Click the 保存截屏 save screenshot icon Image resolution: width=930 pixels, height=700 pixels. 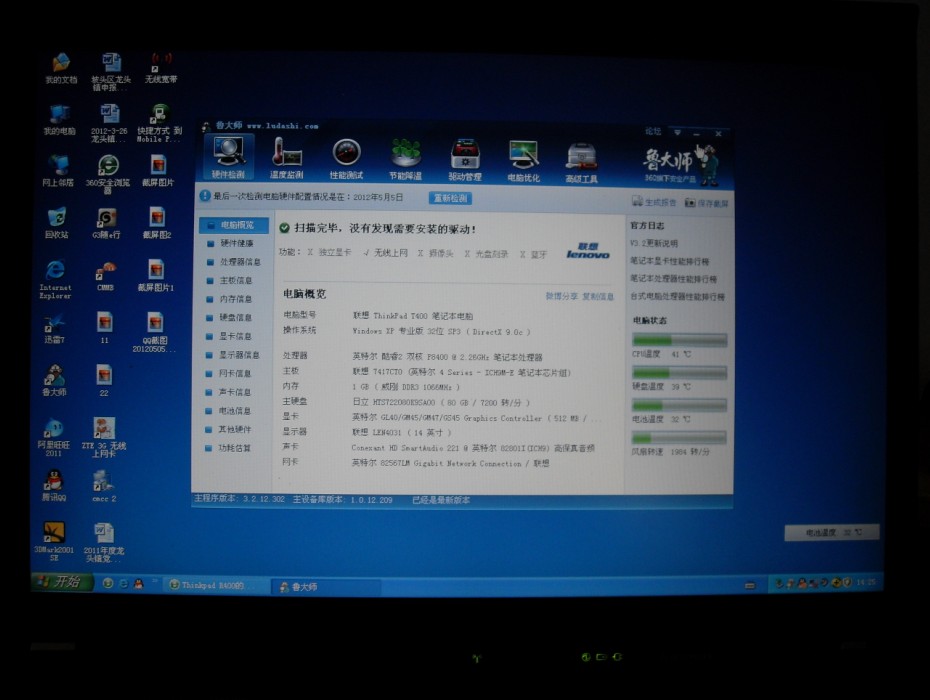click(x=706, y=201)
